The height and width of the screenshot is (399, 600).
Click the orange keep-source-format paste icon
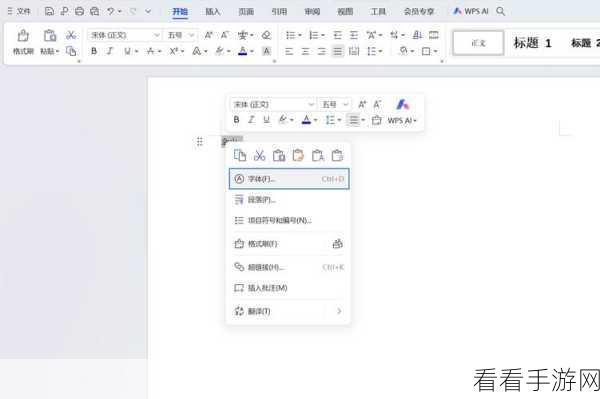pos(298,155)
